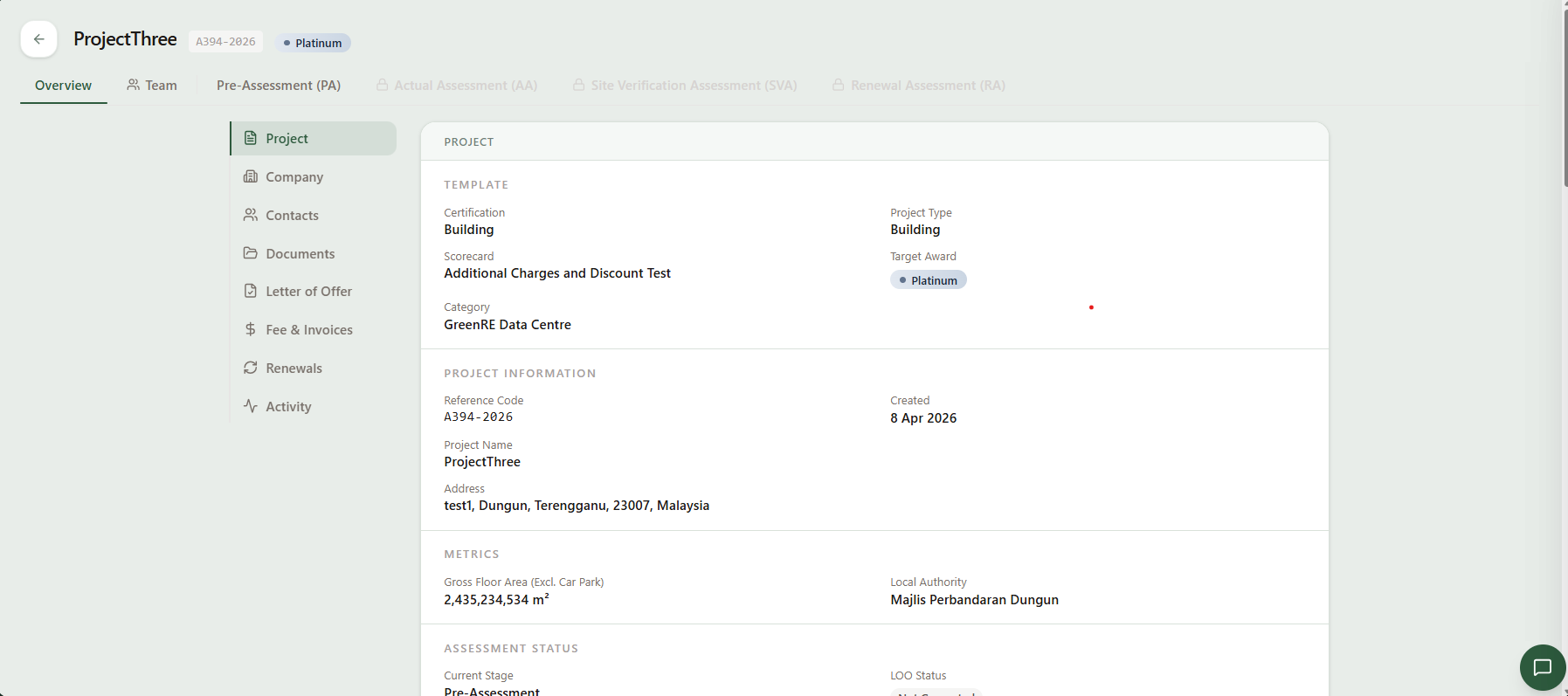Click the Activity pulse icon
The width and height of the screenshot is (1568, 696).
251,406
